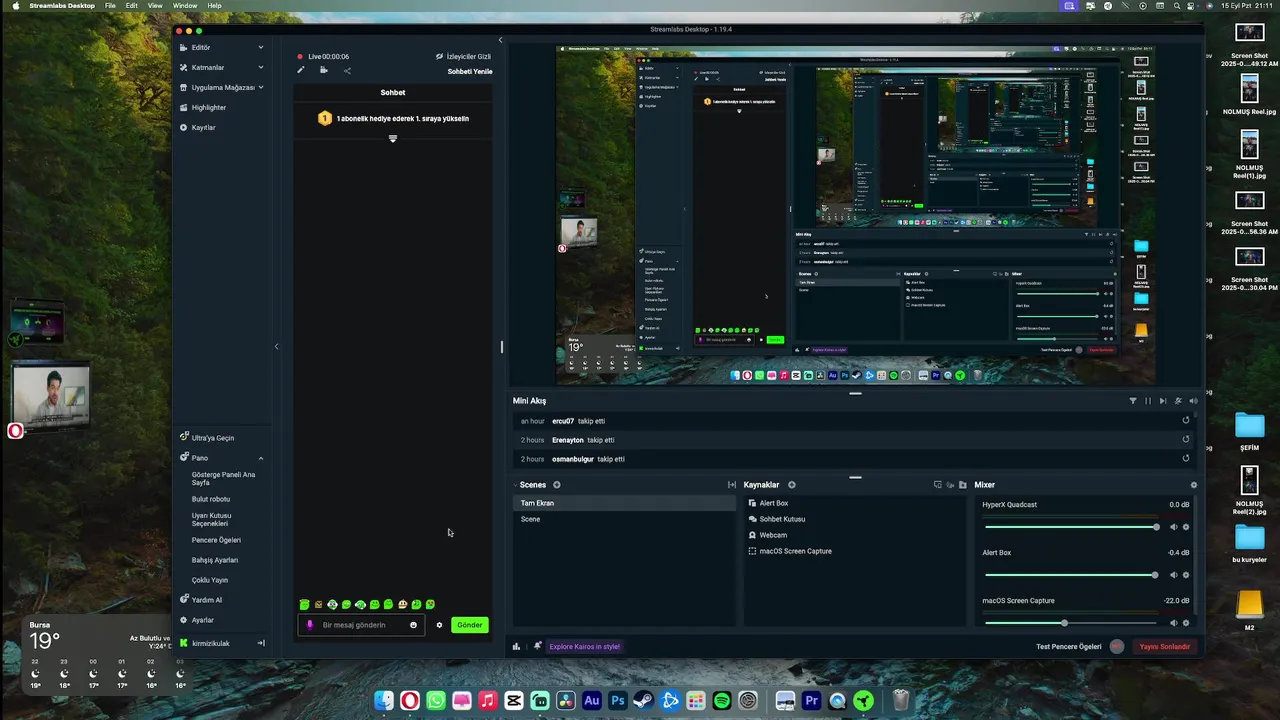Click Yayını Sonlandır to end stream

[x=1165, y=646]
